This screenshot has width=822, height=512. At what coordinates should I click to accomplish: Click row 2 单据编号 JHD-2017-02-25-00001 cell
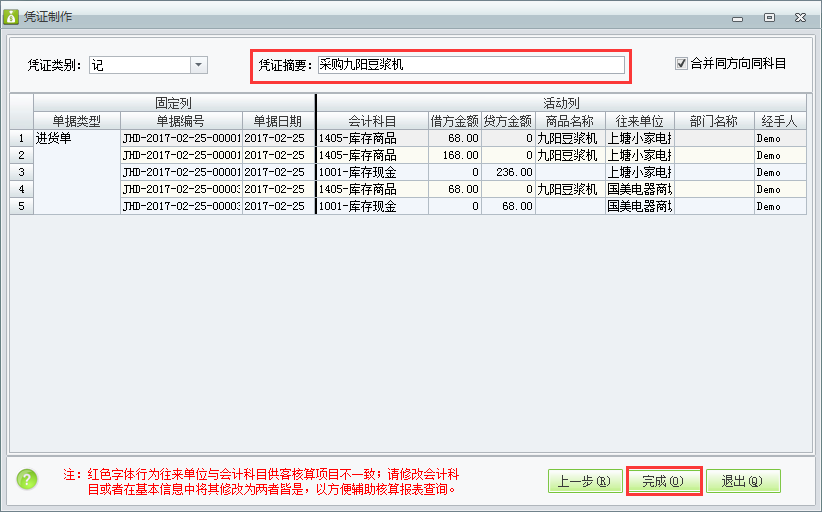tap(181, 155)
